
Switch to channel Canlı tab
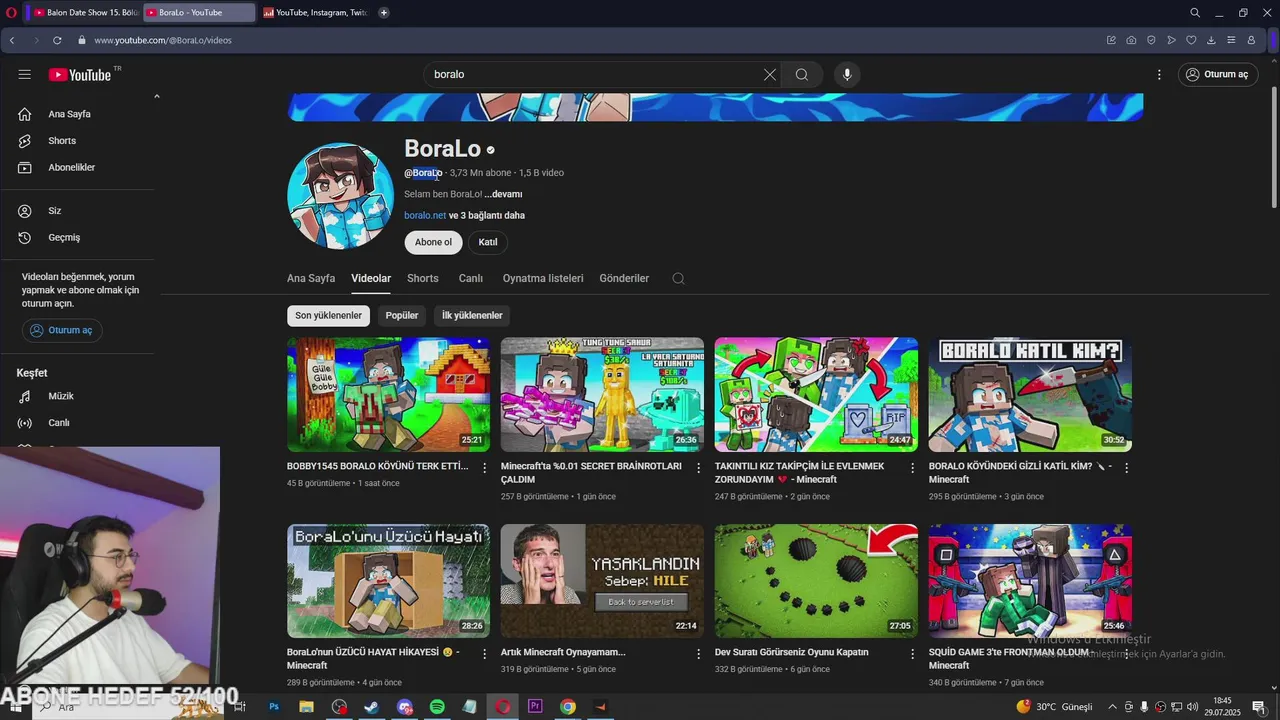click(x=471, y=278)
